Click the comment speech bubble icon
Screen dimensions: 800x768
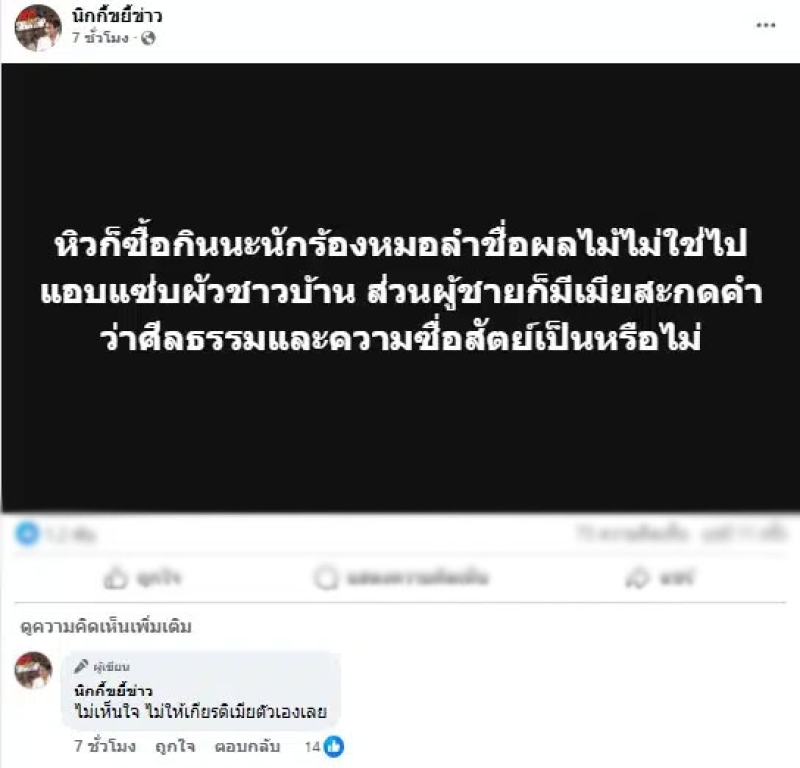326,579
